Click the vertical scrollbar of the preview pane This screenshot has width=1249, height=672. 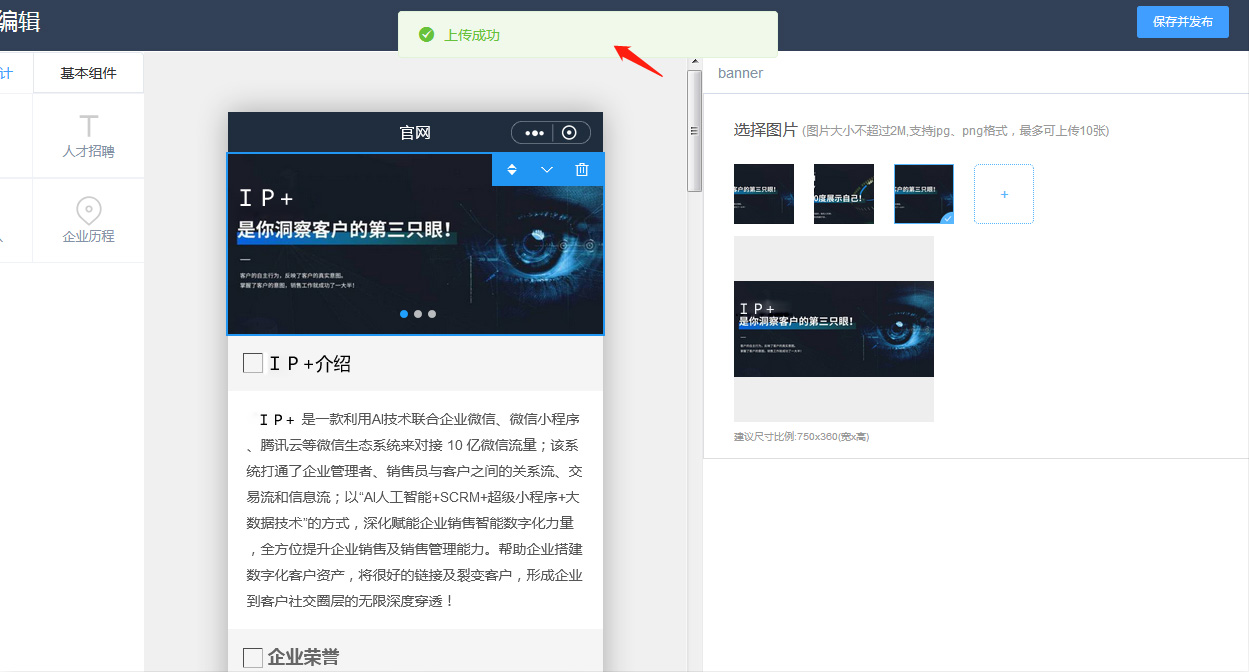[x=694, y=130]
